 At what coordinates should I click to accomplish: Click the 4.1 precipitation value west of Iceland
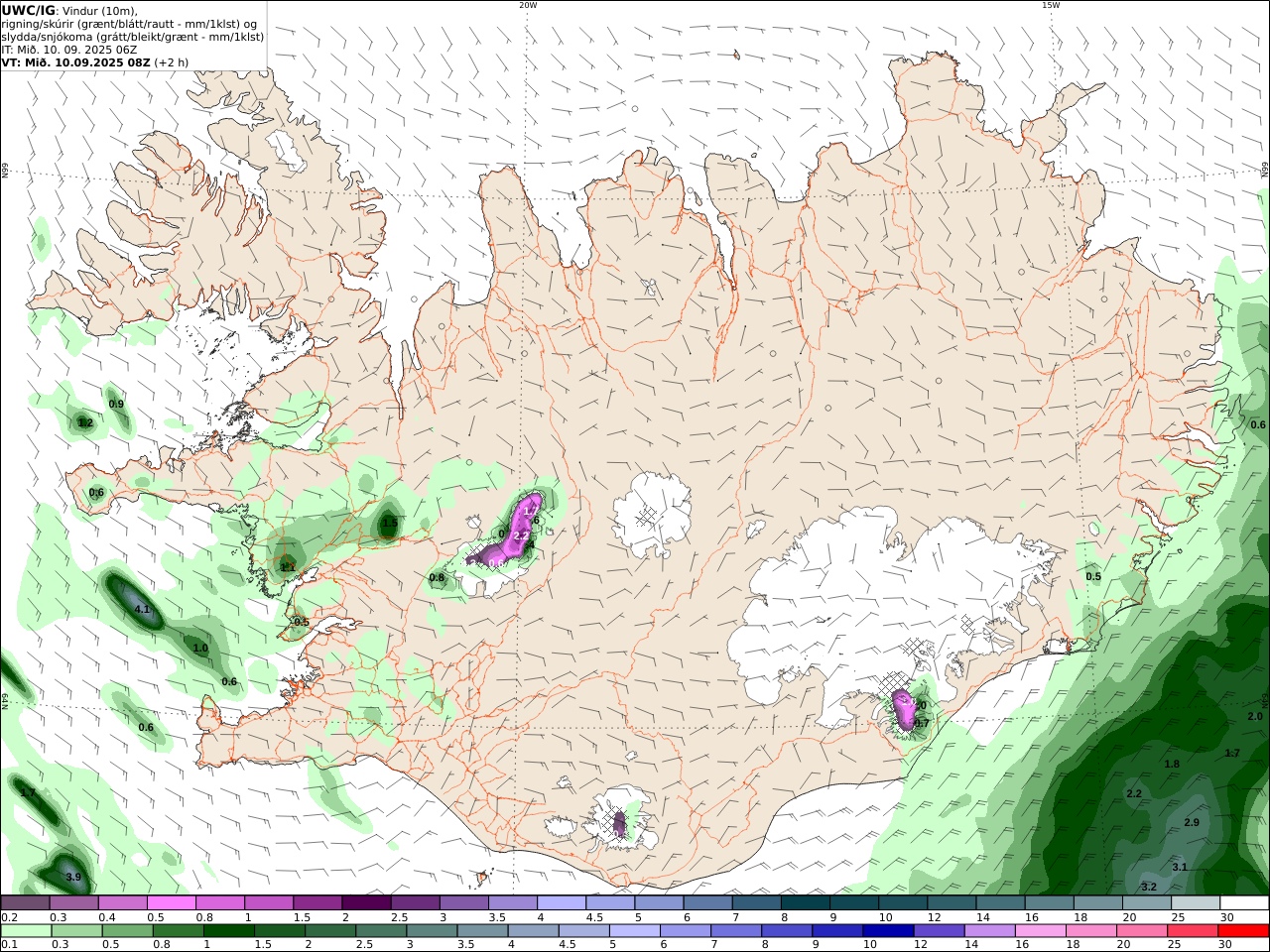tap(142, 610)
